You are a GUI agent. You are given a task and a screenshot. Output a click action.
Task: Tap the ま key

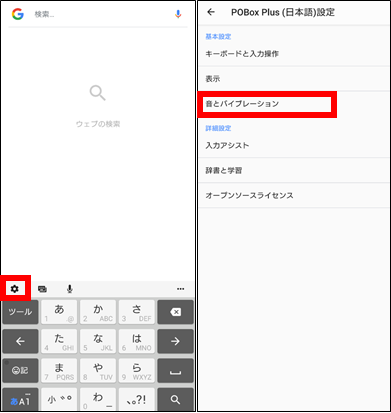[x=59, y=371]
